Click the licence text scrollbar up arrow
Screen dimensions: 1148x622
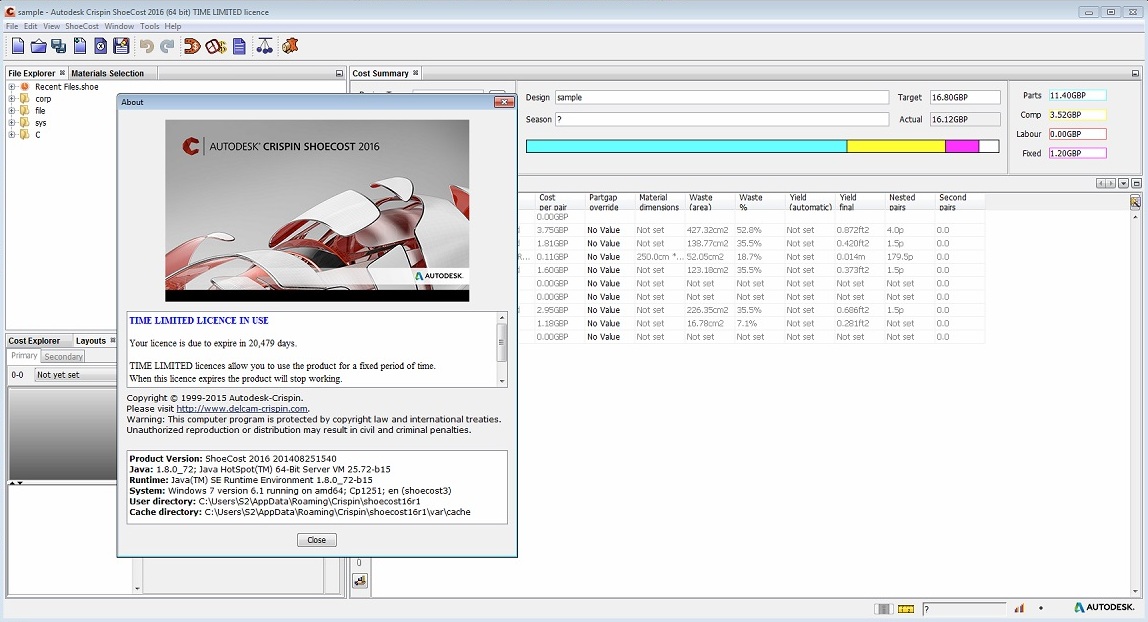coord(502,318)
